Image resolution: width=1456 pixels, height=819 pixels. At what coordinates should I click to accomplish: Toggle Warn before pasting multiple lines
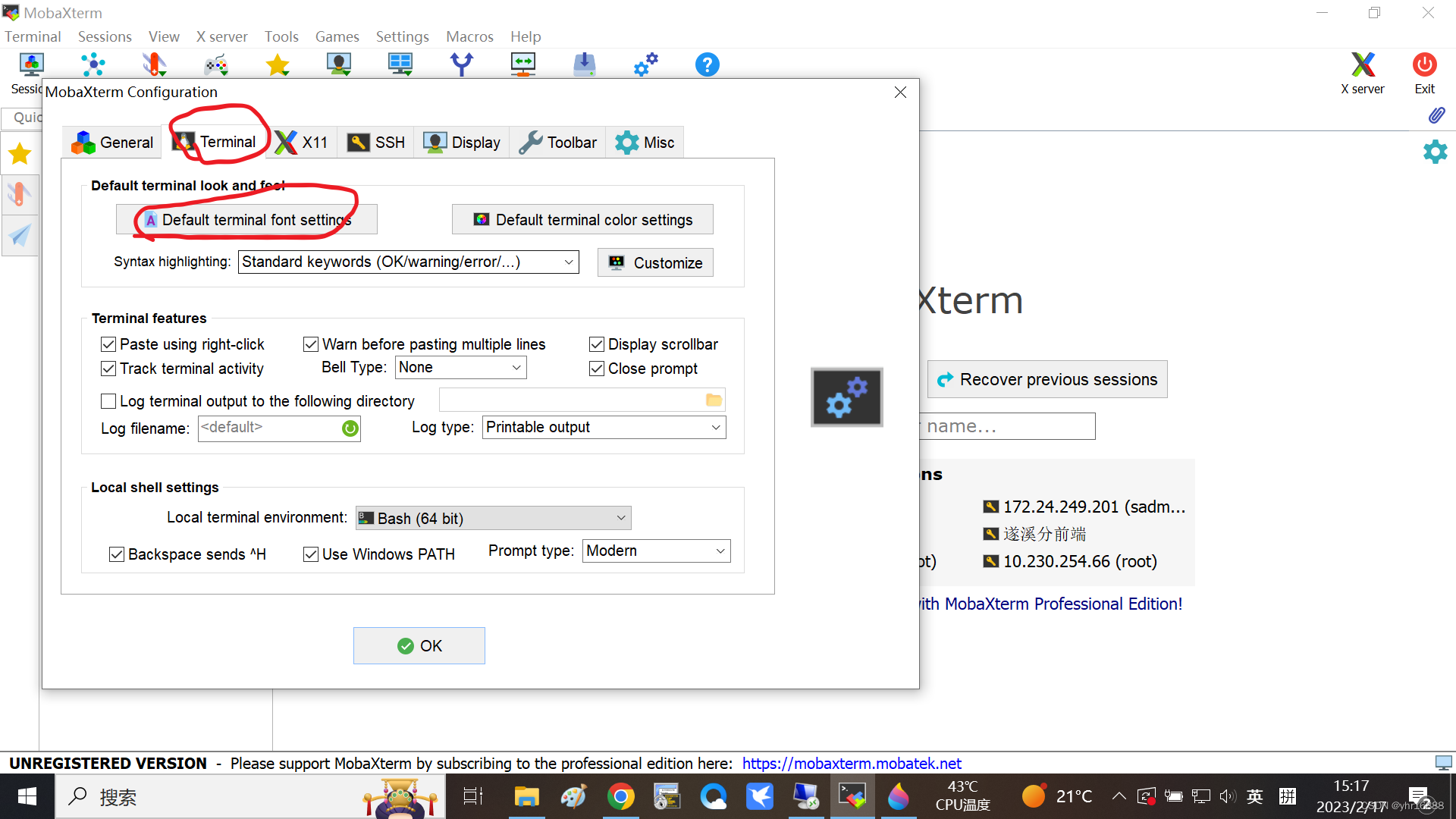point(311,344)
